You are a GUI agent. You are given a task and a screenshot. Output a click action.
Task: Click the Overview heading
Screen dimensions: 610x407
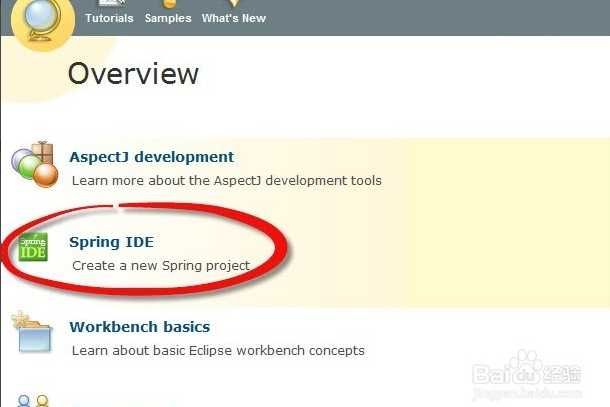click(133, 74)
